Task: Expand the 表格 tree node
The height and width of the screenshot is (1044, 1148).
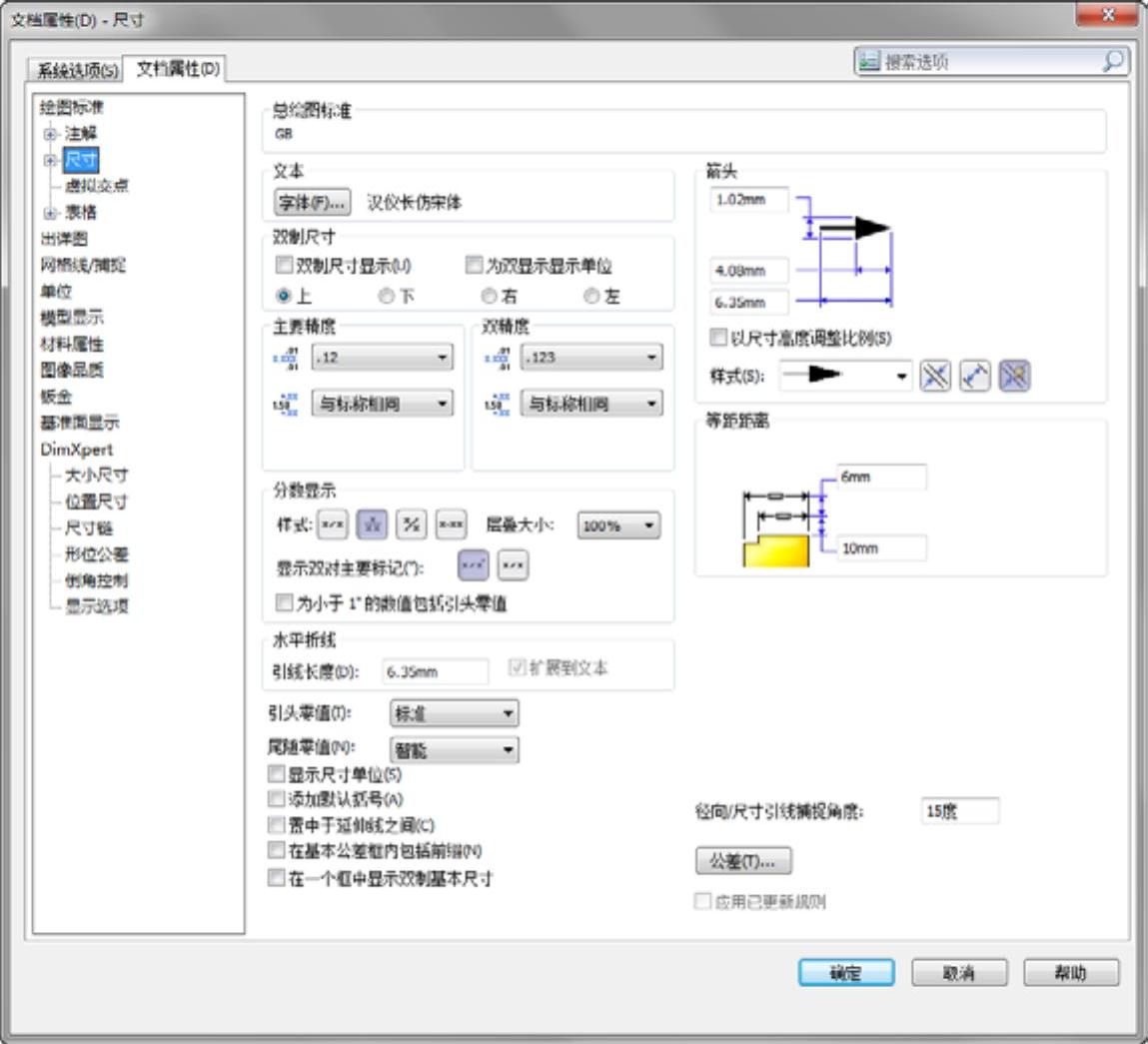Action: point(51,213)
